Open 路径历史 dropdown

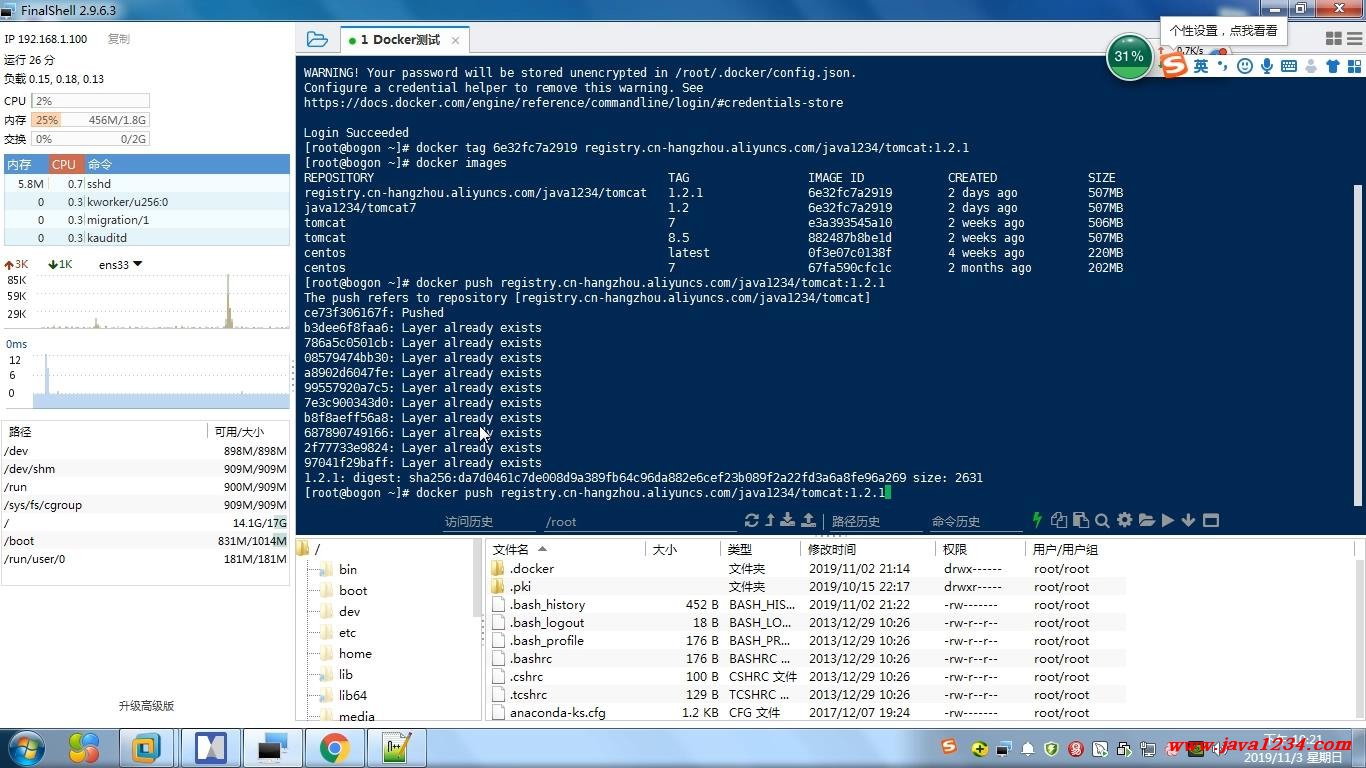[x=875, y=521]
